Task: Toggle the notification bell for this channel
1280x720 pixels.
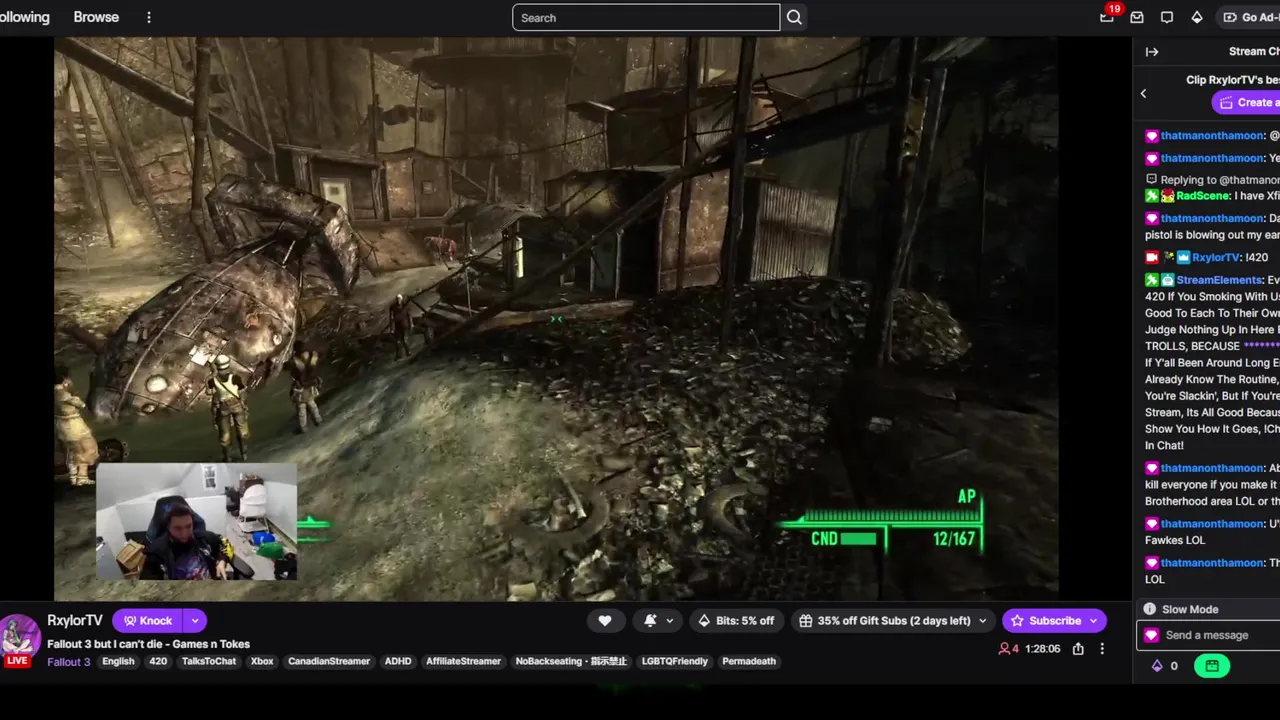Action: [x=650, y=621]
